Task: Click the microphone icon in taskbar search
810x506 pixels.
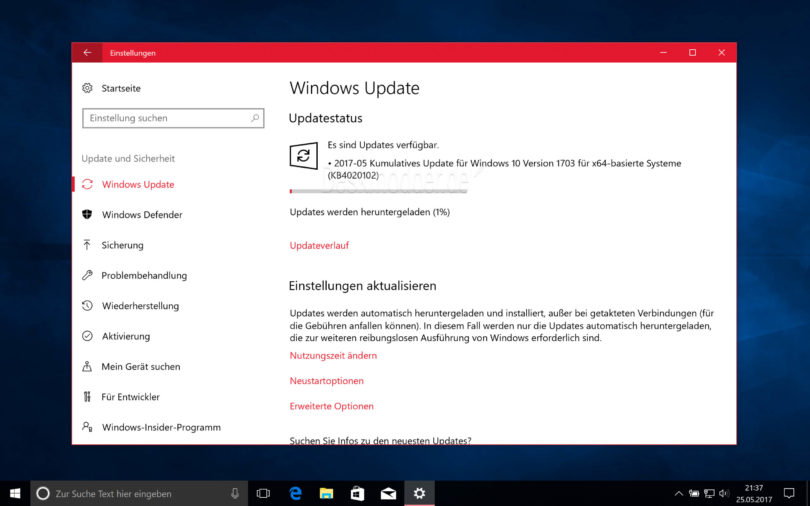Action: (x=235, y=494)
